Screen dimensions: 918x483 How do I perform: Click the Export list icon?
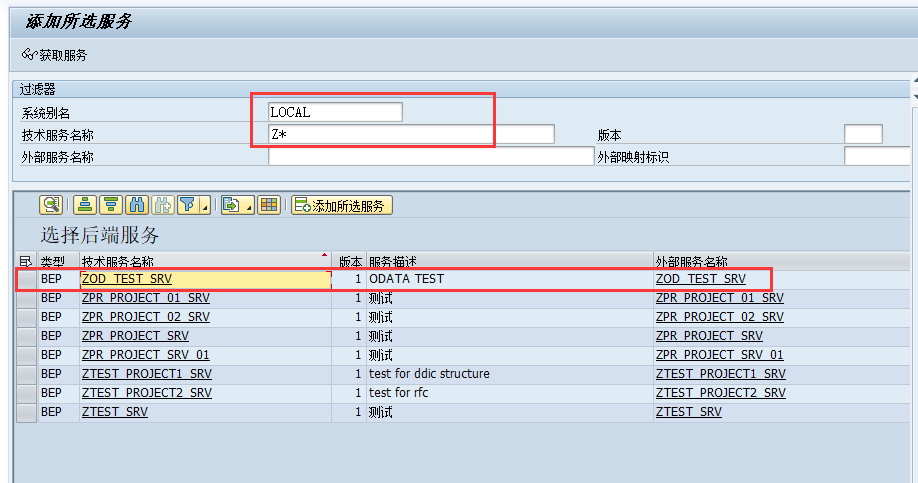coord(232,205)
